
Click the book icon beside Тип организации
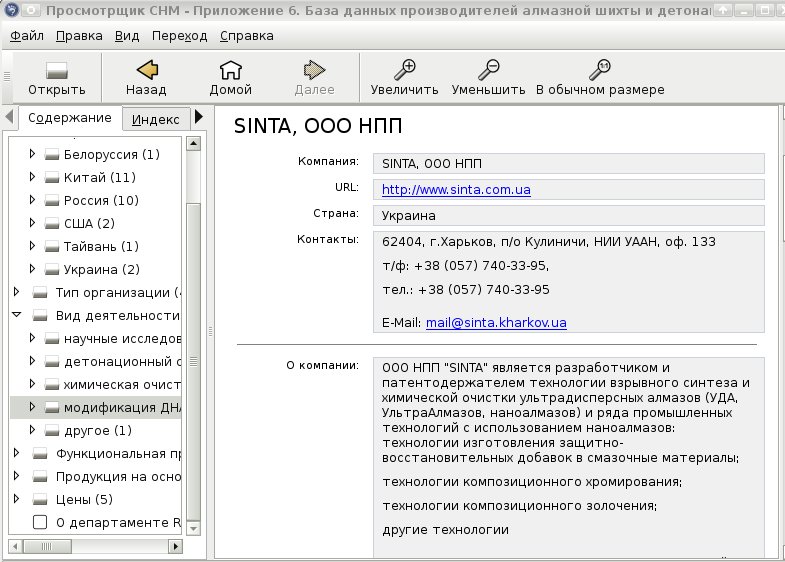(x=40, y=293)
